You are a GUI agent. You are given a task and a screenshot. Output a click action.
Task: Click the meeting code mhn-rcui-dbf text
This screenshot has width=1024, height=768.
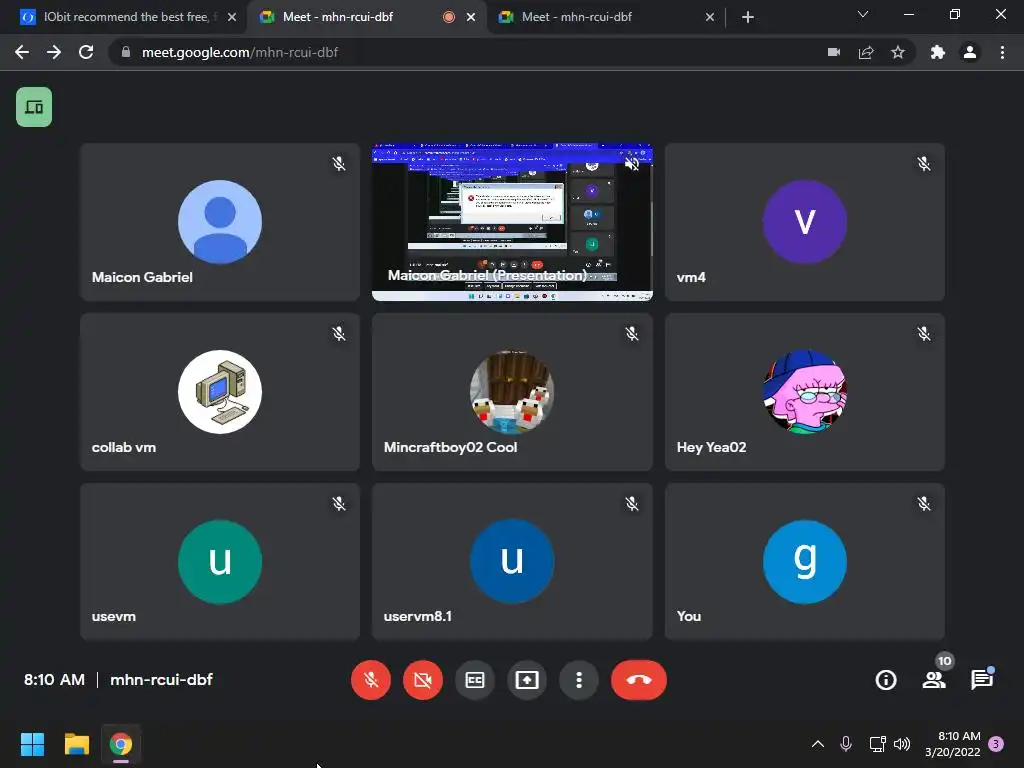pos(161,680)
